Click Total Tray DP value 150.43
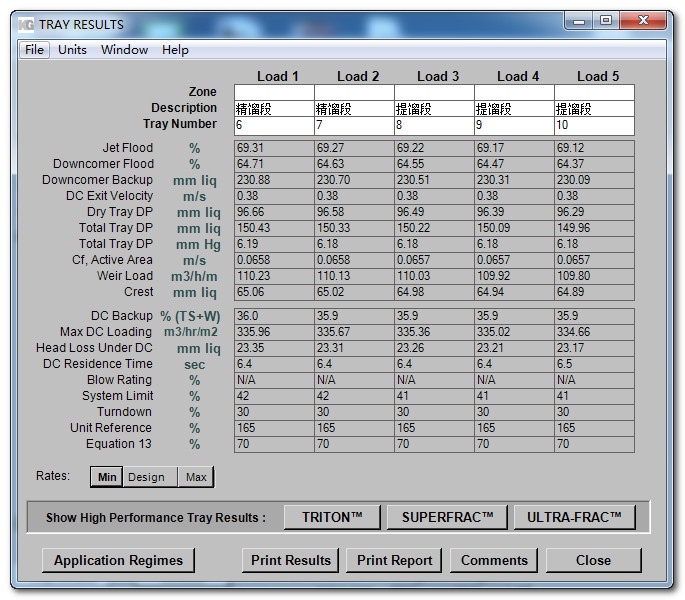Viewport: 685px width, 600px height. pyautogui.click(x=274, y=228)
